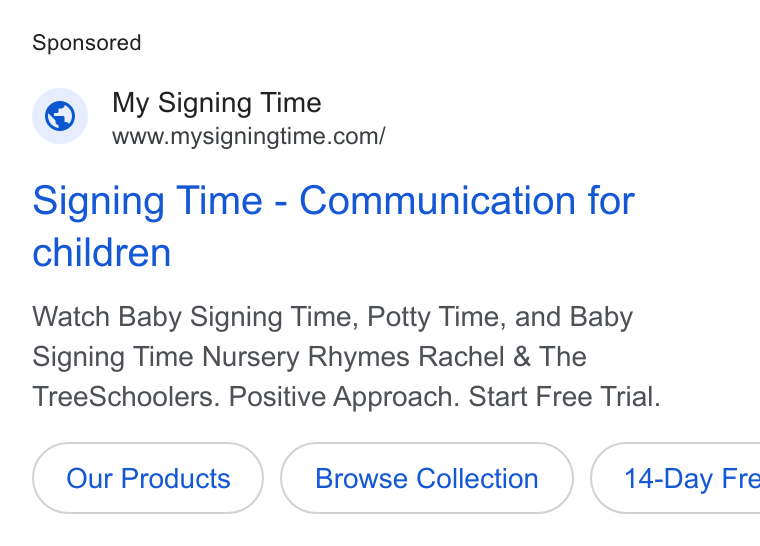Click the word Watch in the description

click(71, 317)
